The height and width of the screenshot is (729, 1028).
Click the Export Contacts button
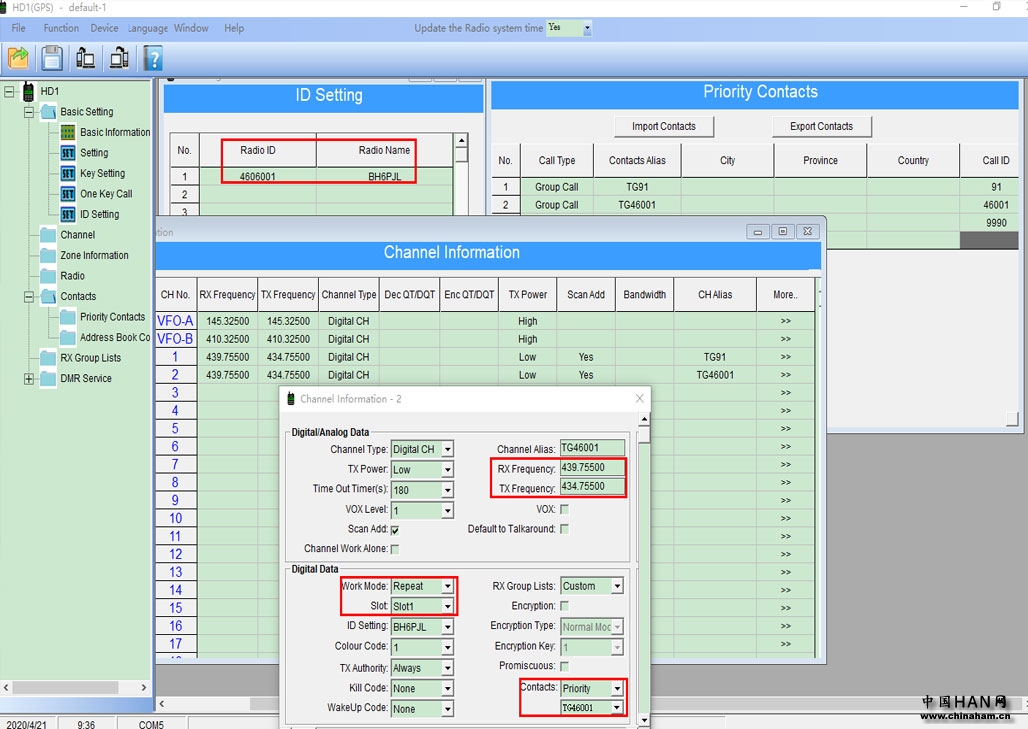tap(821, 126)
